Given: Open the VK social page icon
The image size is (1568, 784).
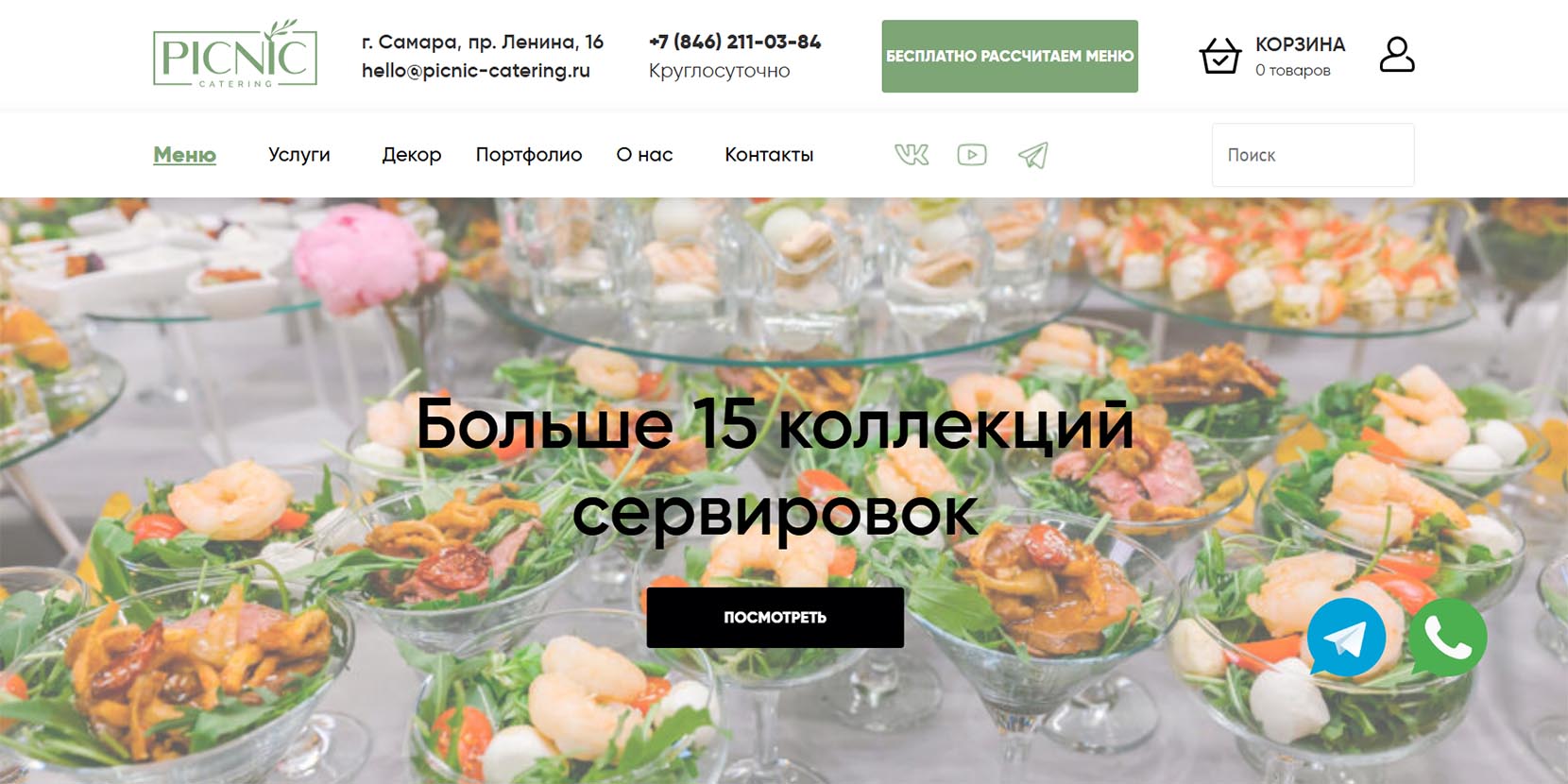Looking at the screenshot, I should point(912,155).
